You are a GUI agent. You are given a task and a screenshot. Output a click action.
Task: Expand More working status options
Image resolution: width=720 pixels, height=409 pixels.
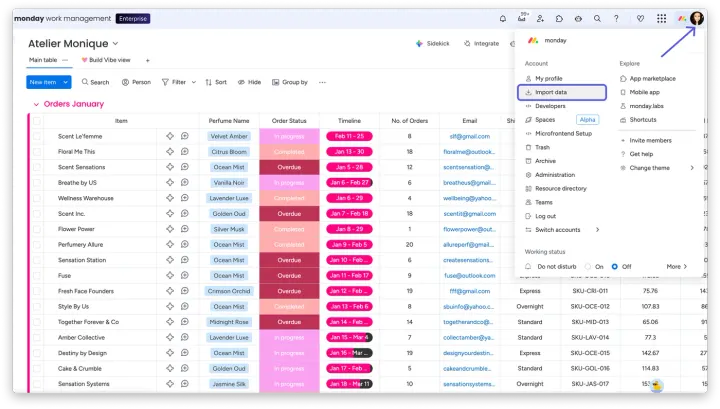pos(677,266)
